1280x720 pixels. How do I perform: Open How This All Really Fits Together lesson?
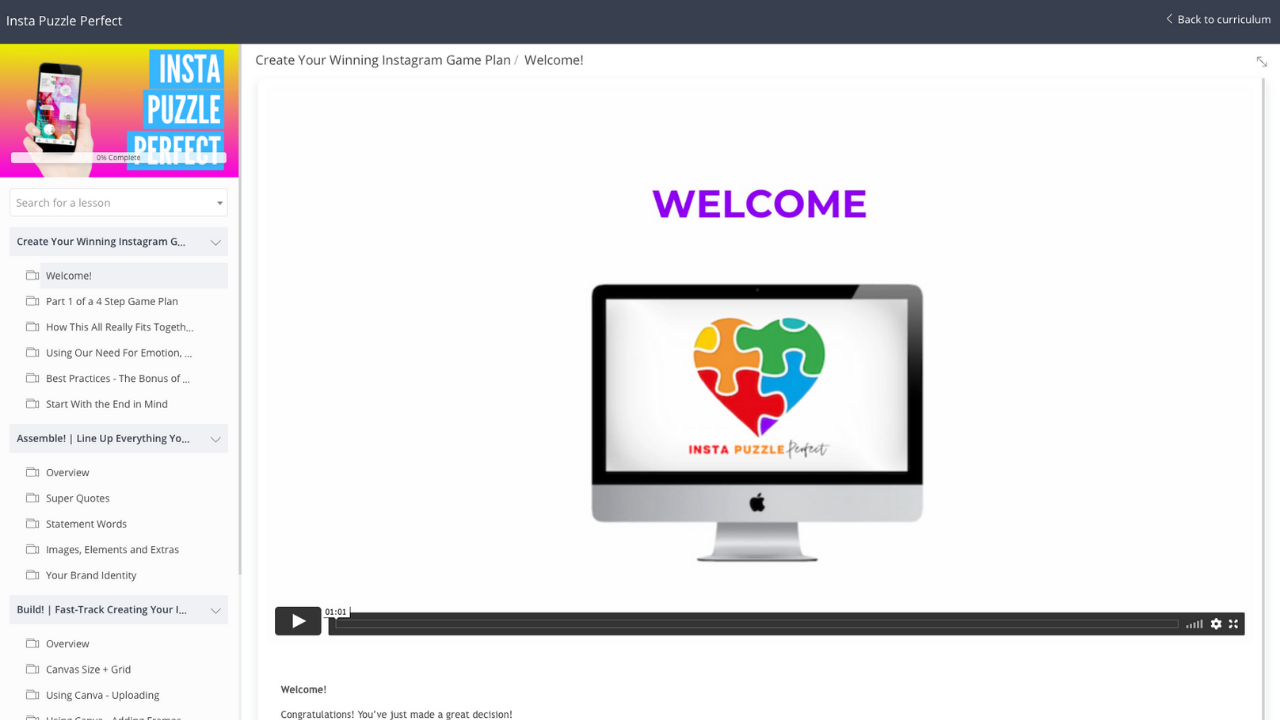point(120,327)
